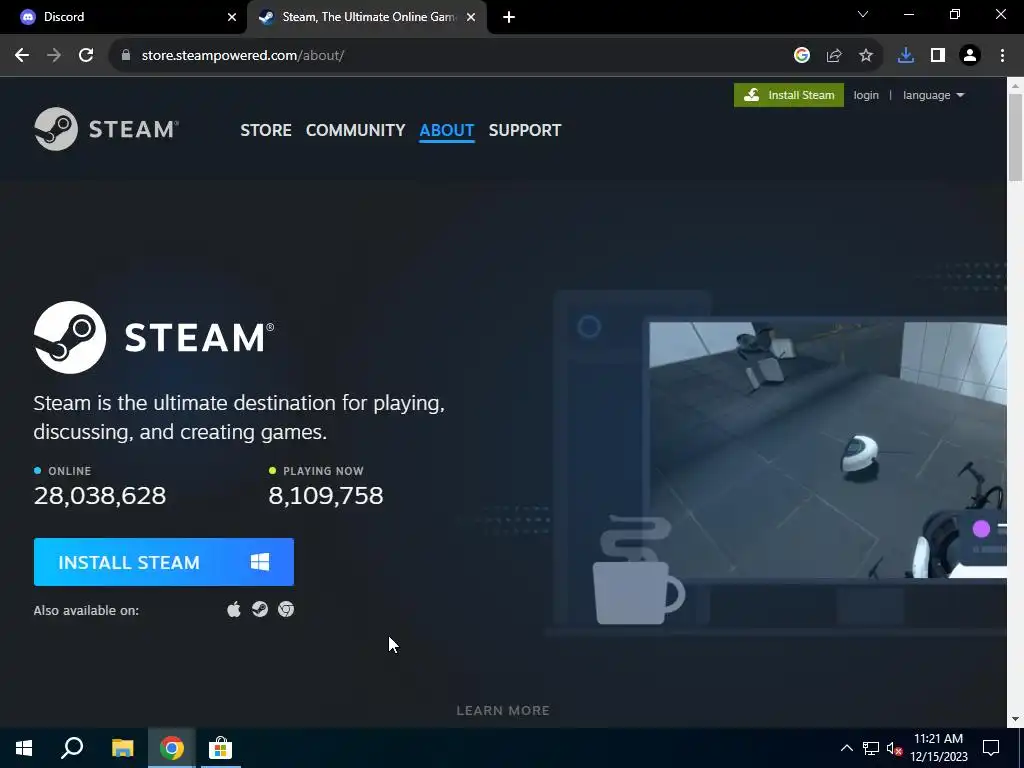This screenshot has width=1024, height=768.
Task: Open the STORE menu
Action: coord(266,130)
